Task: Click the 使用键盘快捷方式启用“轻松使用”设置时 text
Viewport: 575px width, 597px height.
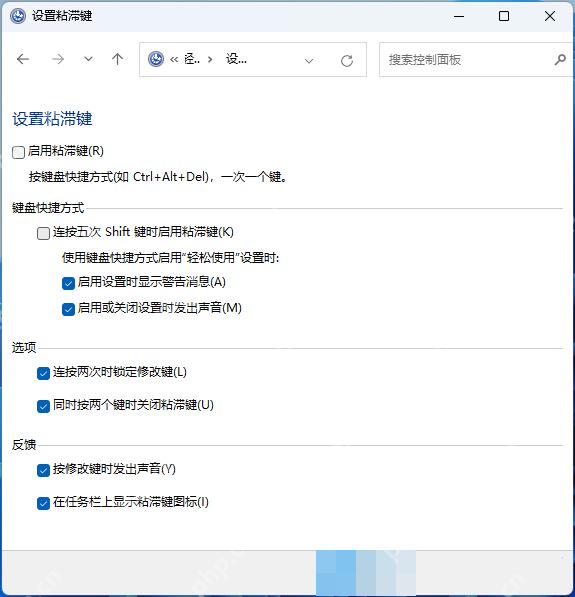Action: click(171, 258)
